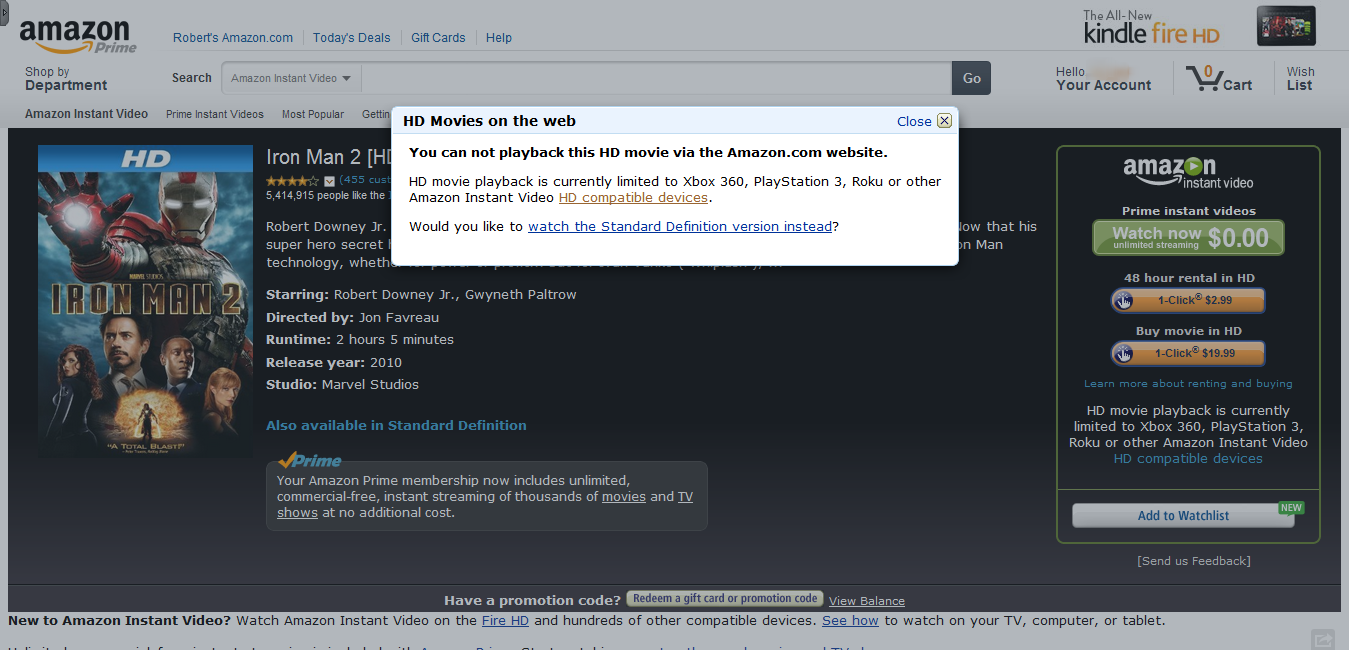Open View Balance link
This screenshot has height=650, width=1349.
[x=867, y=601]
